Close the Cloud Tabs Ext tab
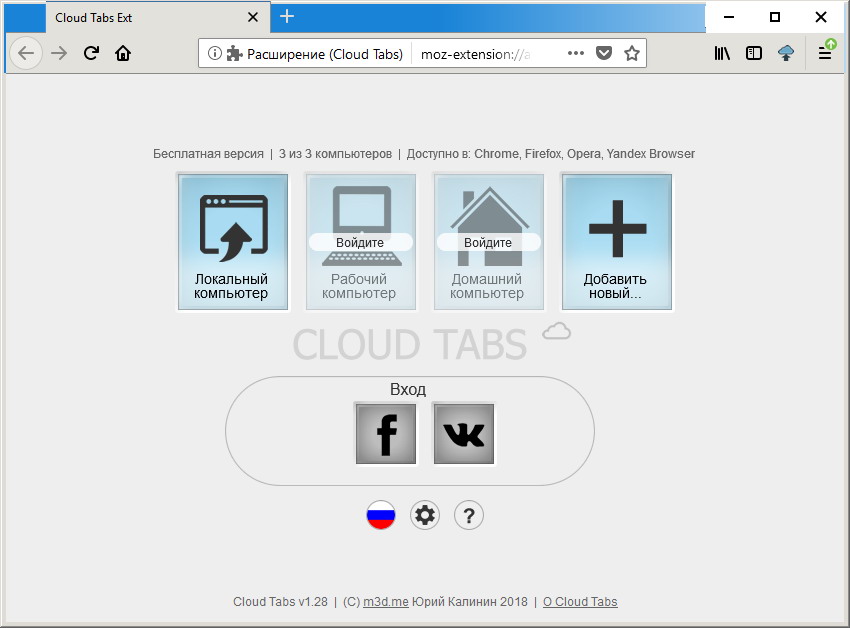Viewport: 850px width, 628px height. pyautogui.click(x=253, y=17)
